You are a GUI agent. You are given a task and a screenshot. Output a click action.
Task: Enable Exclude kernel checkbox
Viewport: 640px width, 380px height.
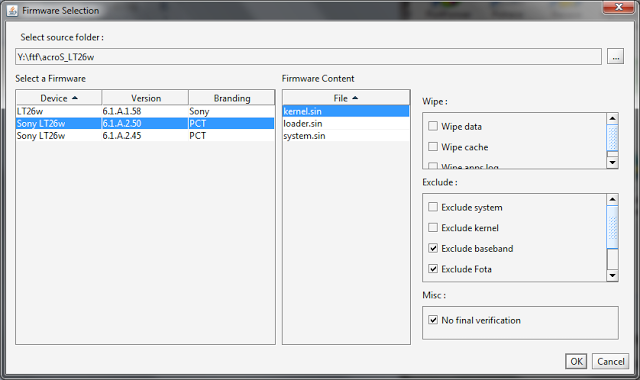(x=433, y=227)
